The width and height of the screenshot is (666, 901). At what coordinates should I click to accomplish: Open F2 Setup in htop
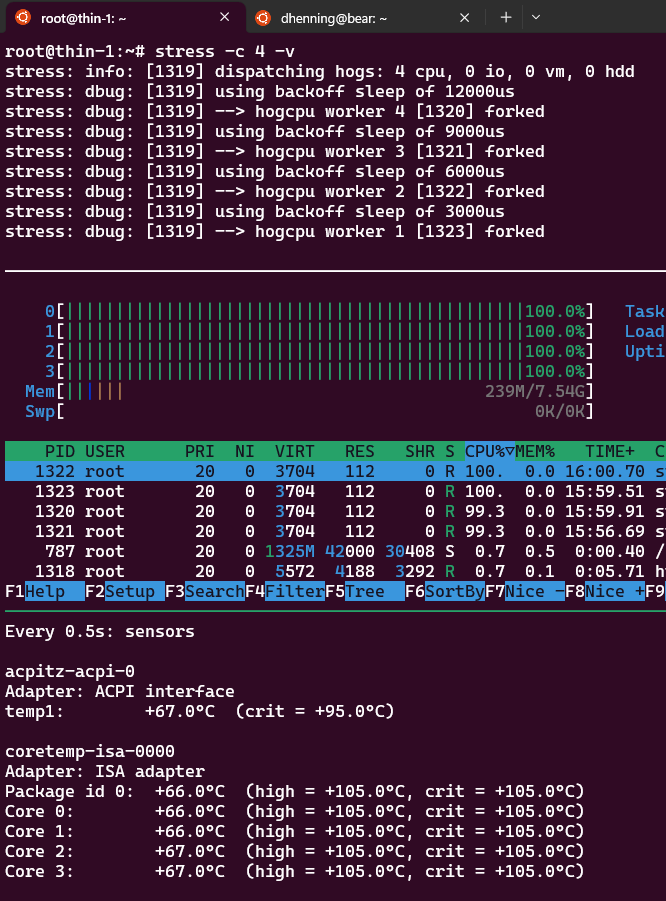point(125,591)
